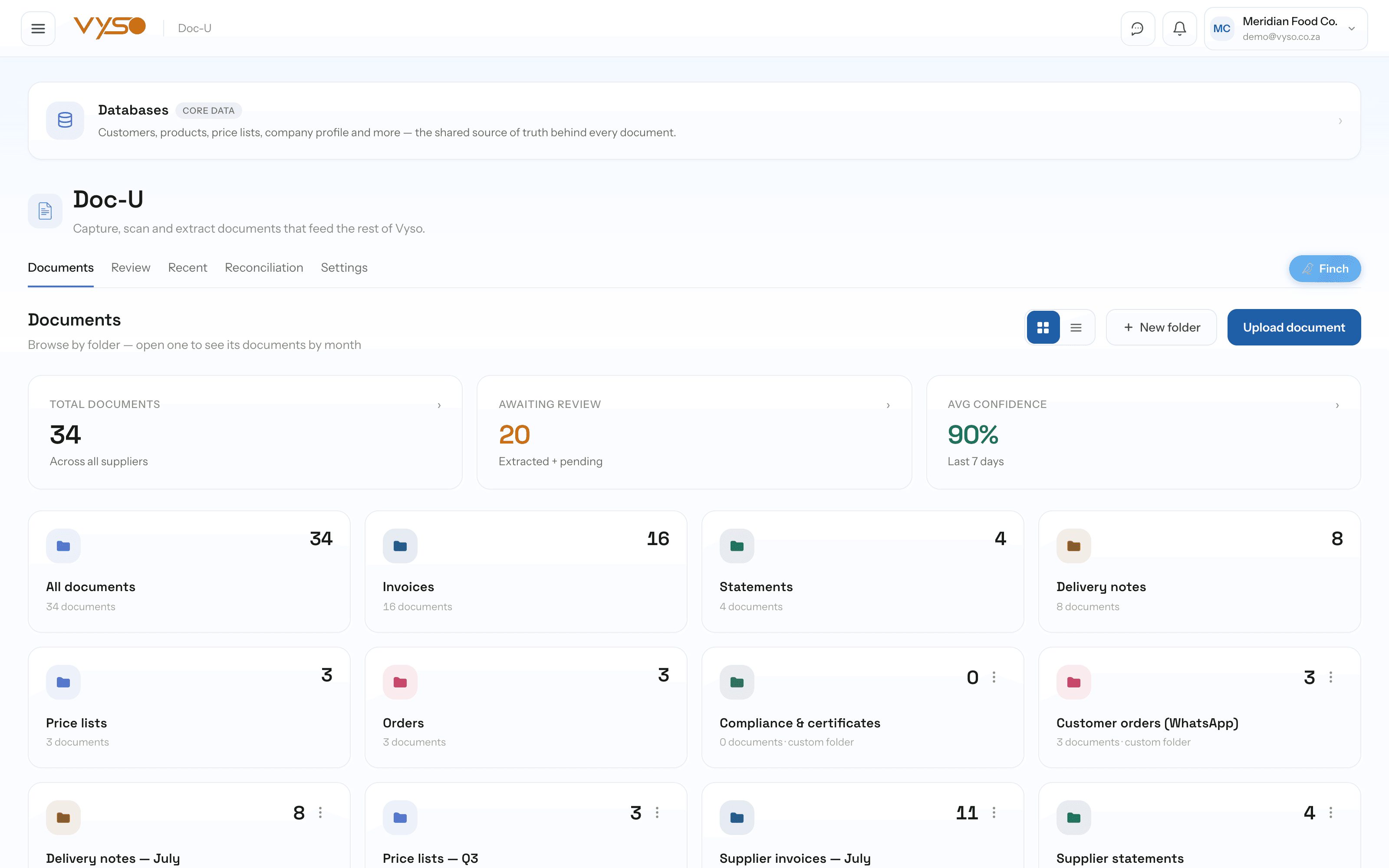
Task: Open the Delivery notes folder icon
Action: coord(1073,546)
